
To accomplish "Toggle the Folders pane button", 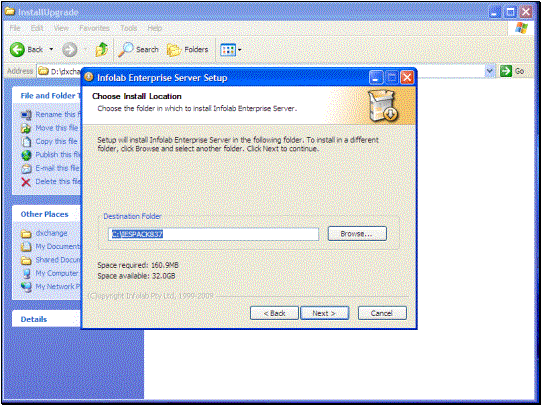I will click(x=187, y=50).
